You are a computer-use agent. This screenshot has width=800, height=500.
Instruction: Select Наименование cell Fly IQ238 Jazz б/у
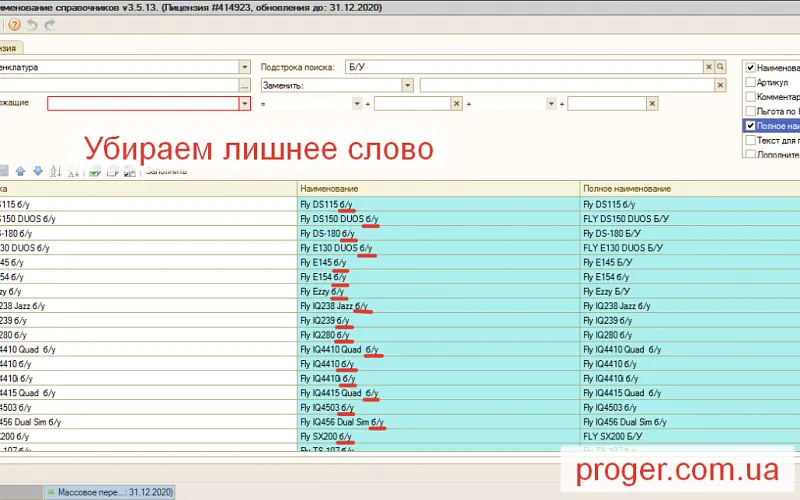coord(438,306)
